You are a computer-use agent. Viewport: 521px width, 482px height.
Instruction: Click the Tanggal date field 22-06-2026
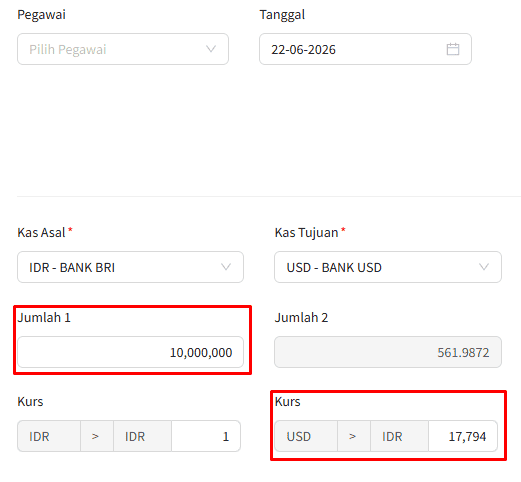(x=365, y=49)
